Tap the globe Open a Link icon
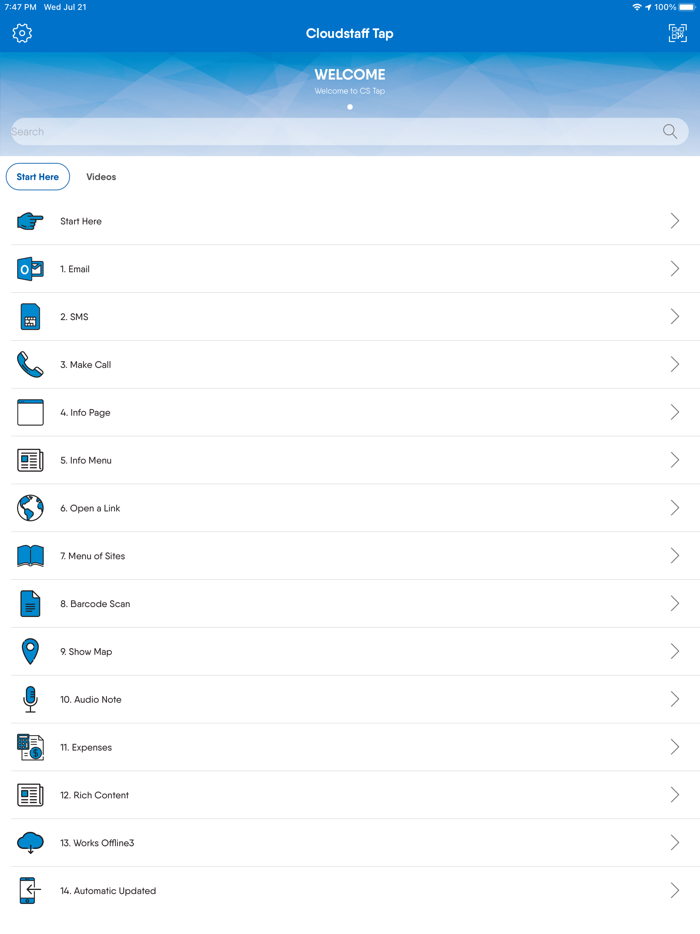The image size is (700, 934). tap(30, 508)
